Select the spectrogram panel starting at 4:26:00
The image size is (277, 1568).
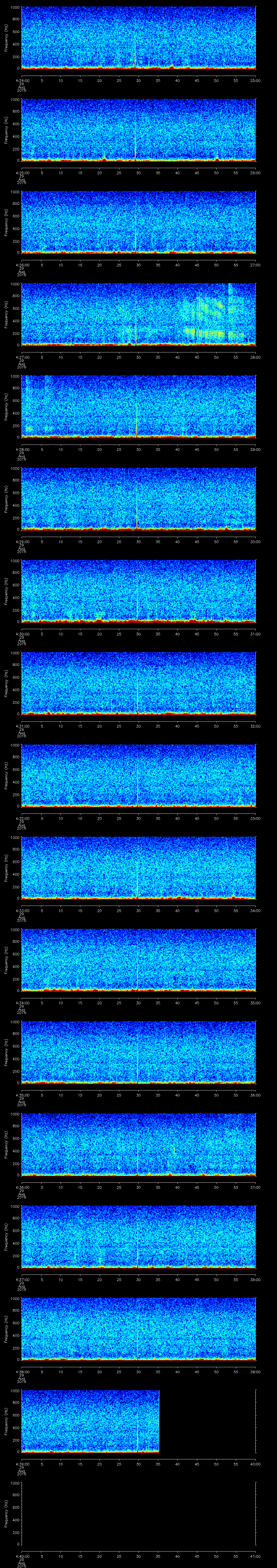138,222
